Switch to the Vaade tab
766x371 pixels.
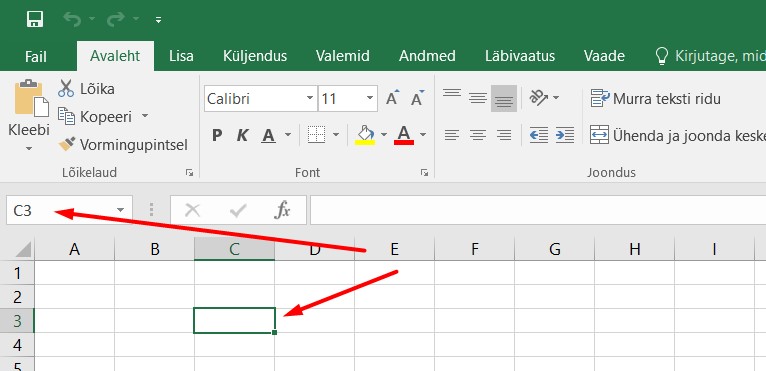click(604, 56)
